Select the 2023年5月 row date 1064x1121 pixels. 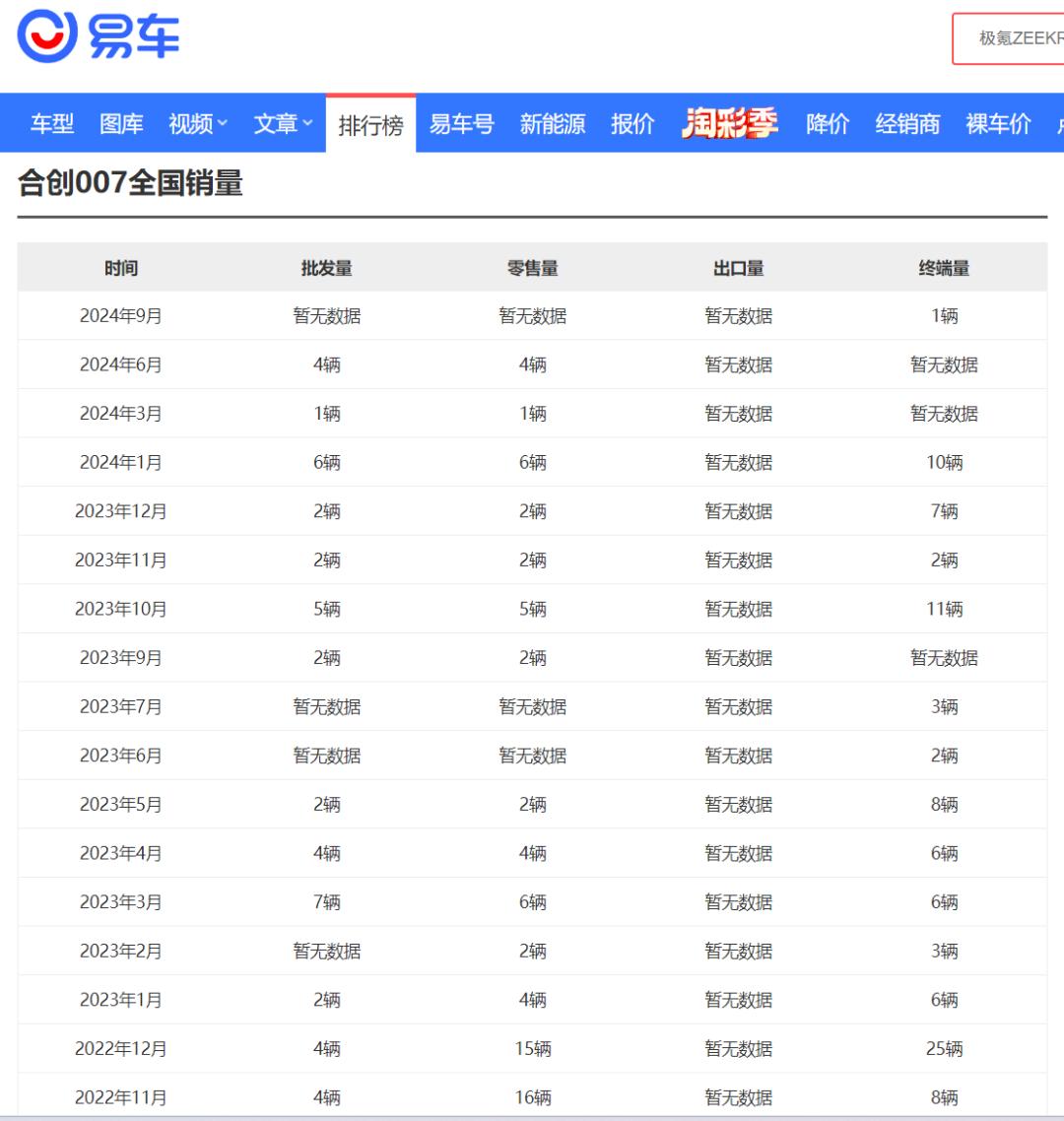click(121, 804)
